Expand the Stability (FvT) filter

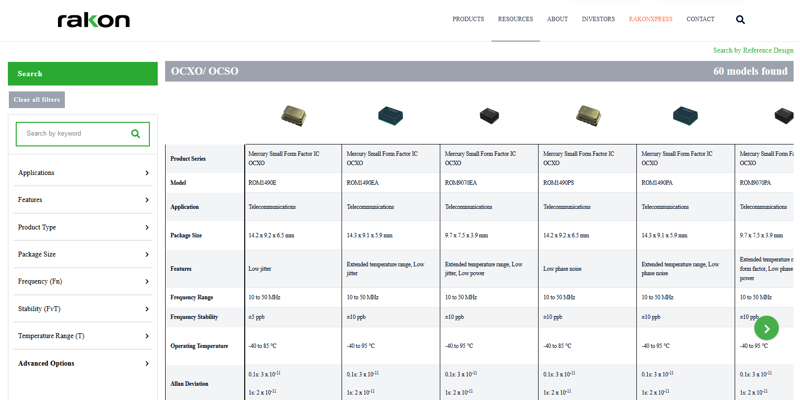(83, 309)
